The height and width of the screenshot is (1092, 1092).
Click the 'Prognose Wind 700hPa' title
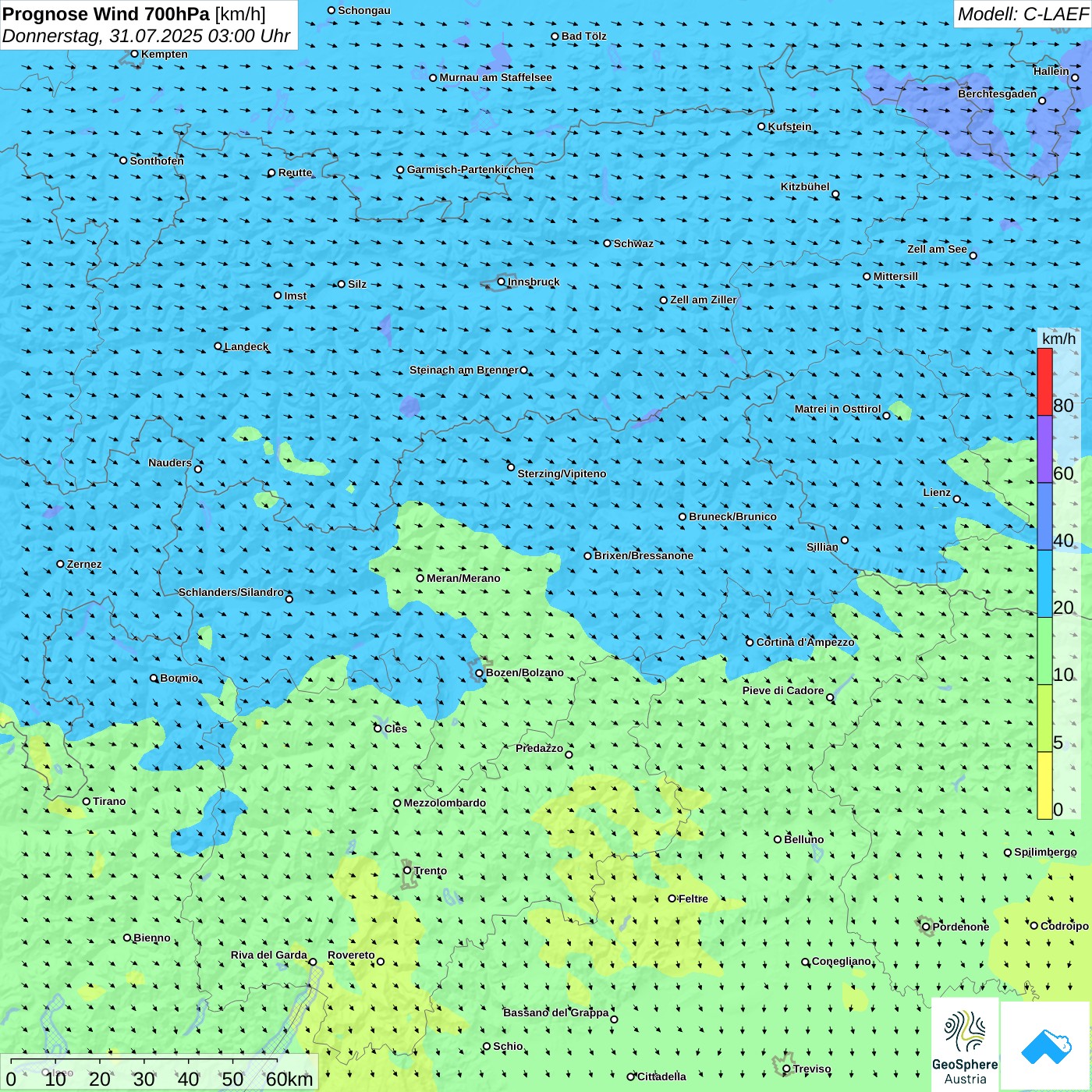point(106,14)
